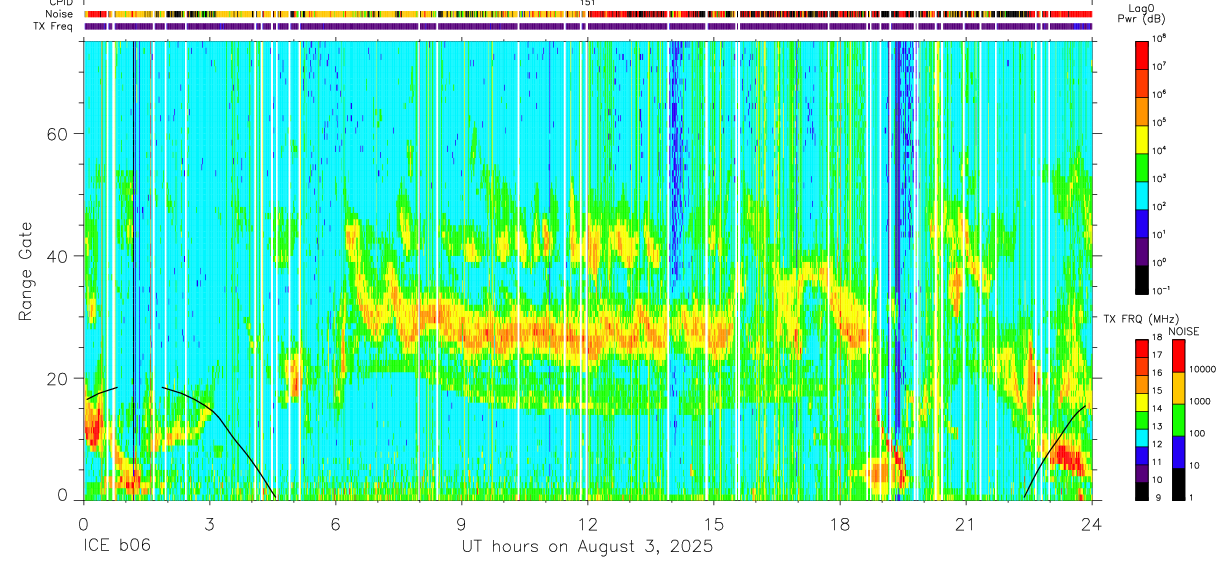
Task: Select the yellow Lag0 Pwr color bar segment
Action: click(1142, 139)
